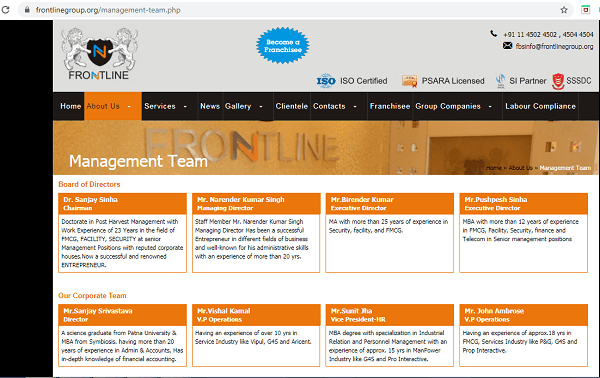The image size is (600, 378).
Task: Click the Management Team page heading
Action: click(138, 161)
